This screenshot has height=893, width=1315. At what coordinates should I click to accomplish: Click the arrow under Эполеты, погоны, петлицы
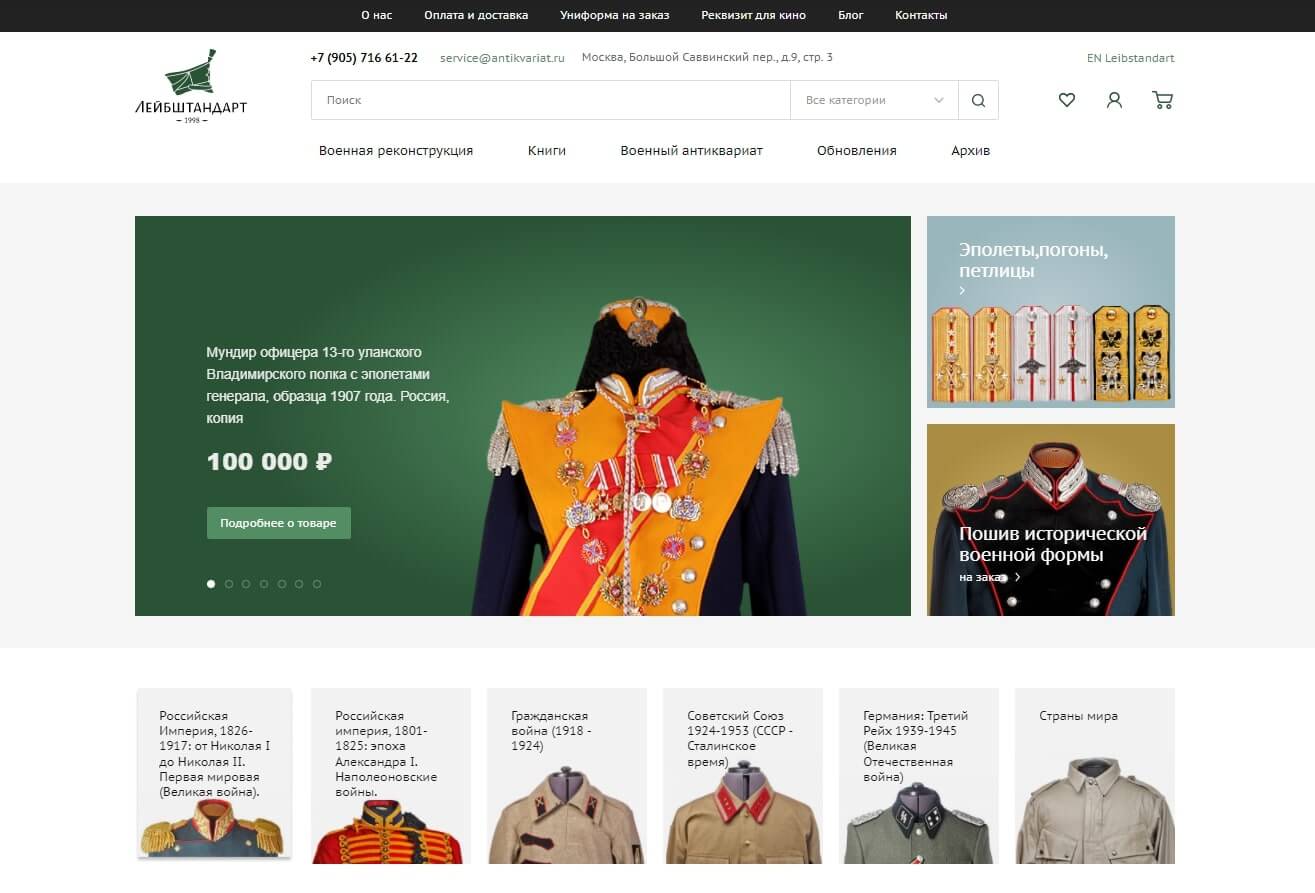coord(962,290)
